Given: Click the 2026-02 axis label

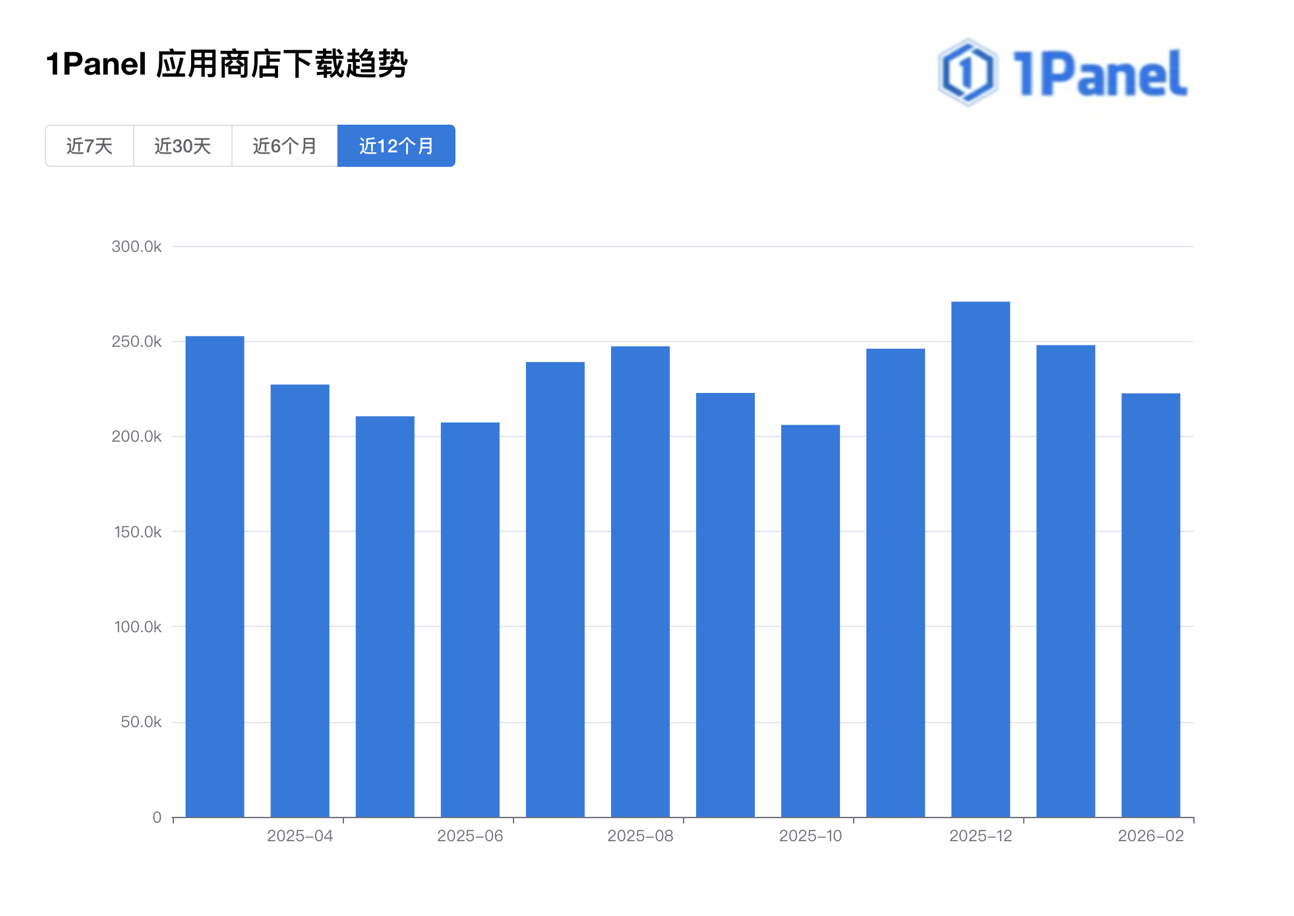Looking at the screenshot, I should click(x=1151, y=836).
